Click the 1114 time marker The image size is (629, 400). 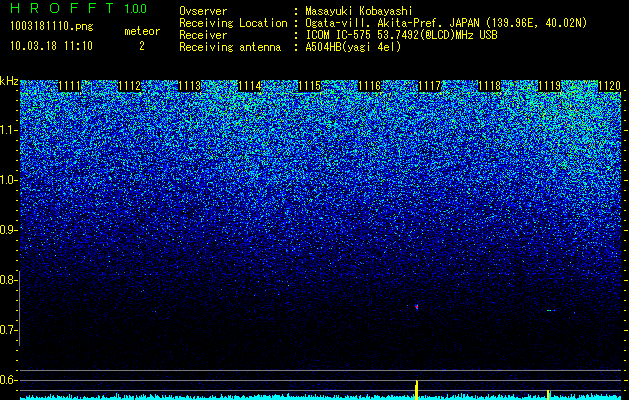[250, 86]
